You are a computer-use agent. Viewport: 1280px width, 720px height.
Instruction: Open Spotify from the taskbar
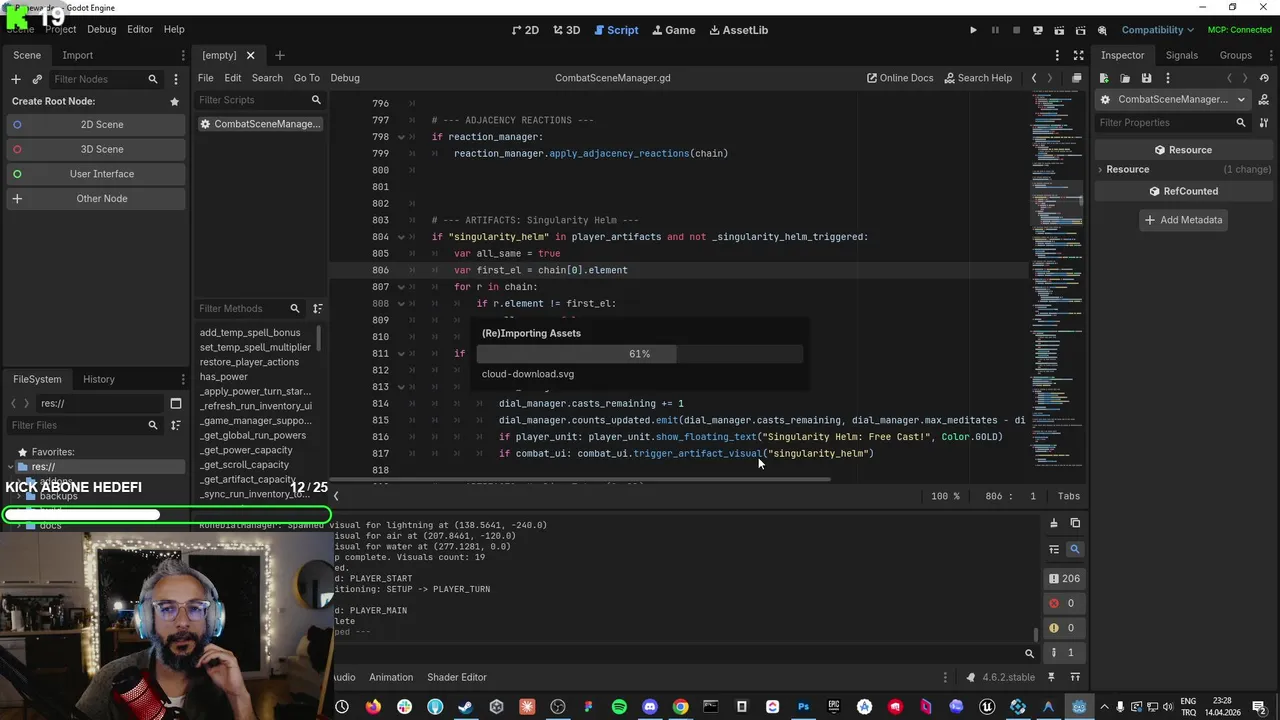[x=619, y=707]
